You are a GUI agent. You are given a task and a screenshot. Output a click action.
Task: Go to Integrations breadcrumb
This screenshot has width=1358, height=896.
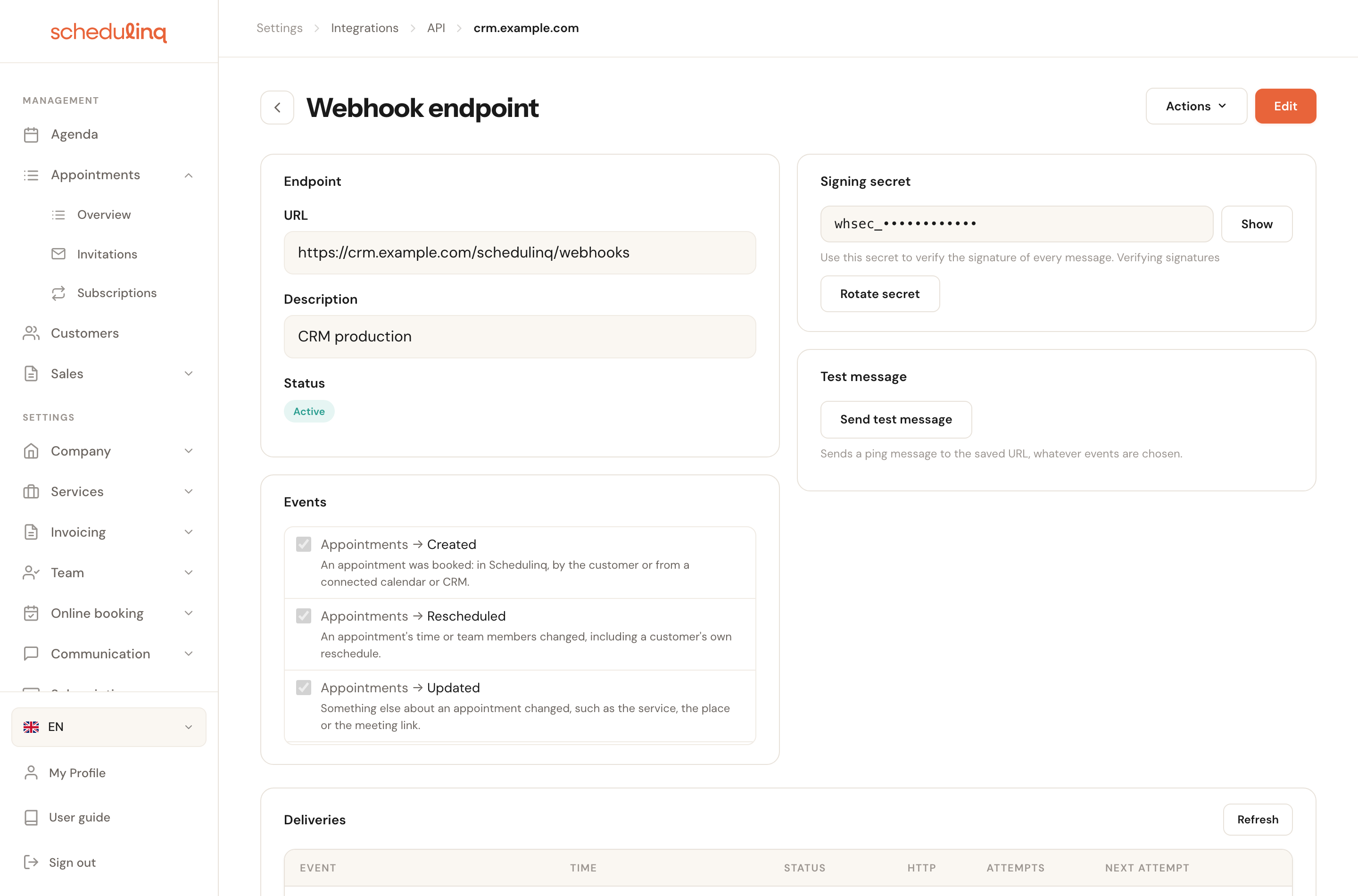point(364,28)
